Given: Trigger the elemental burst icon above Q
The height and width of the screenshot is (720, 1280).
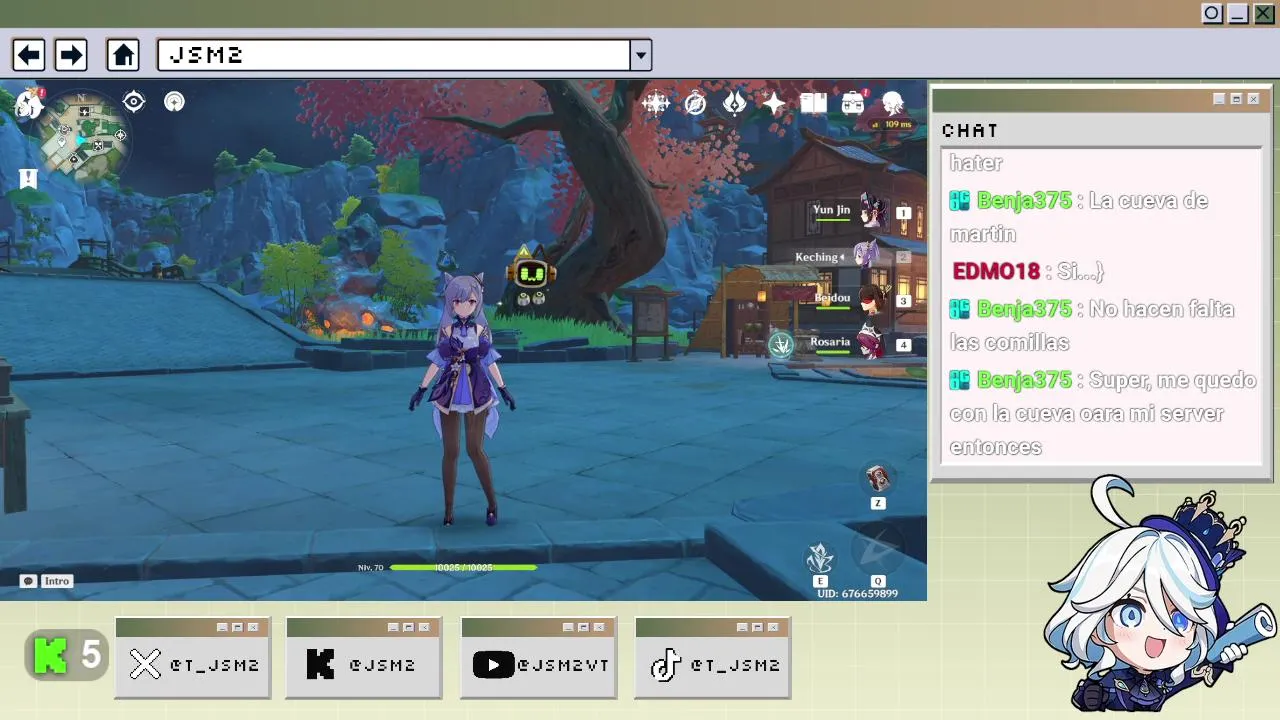Looking at the screenshot, I should [877, 548].
